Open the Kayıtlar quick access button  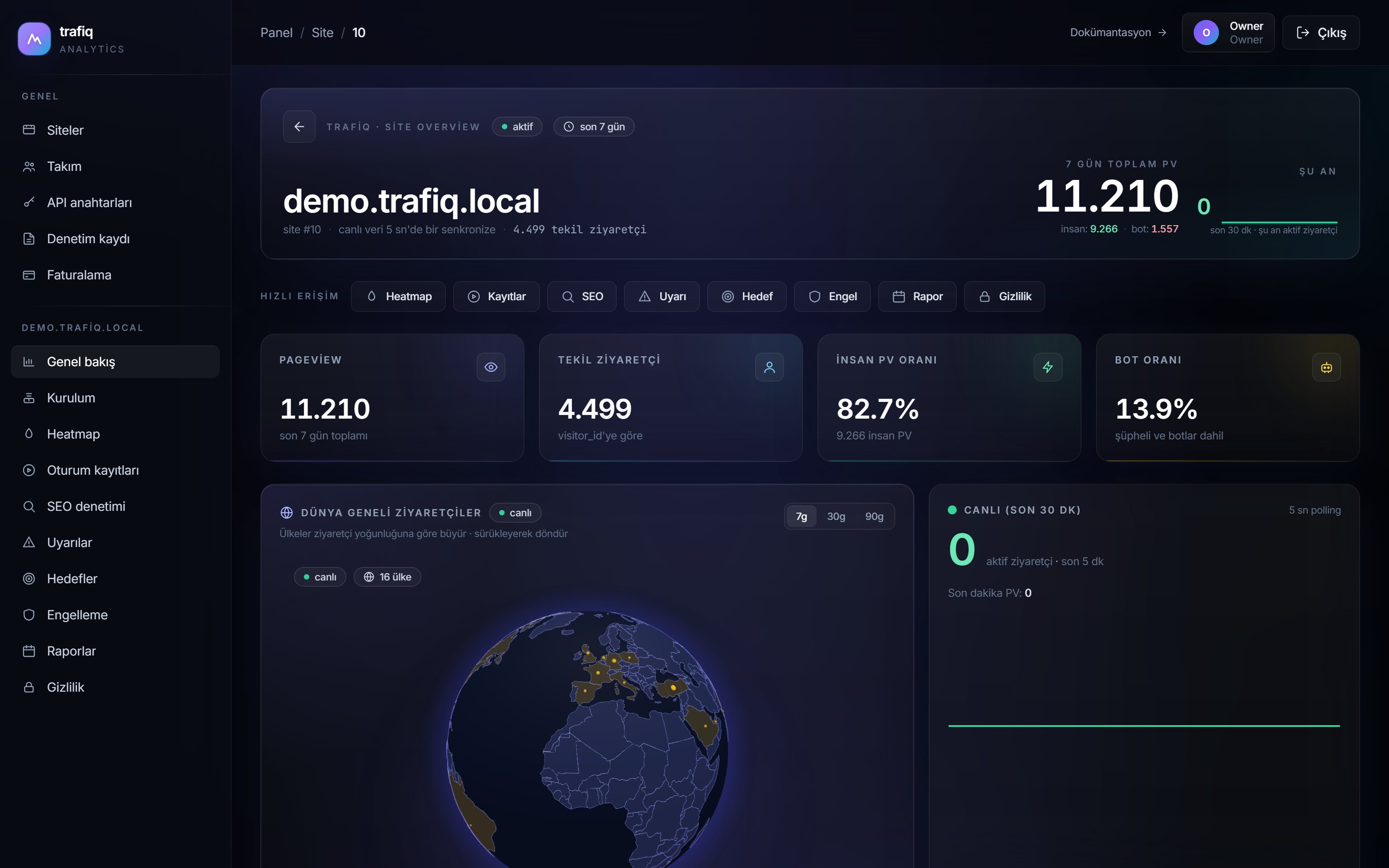pos(496,296)
